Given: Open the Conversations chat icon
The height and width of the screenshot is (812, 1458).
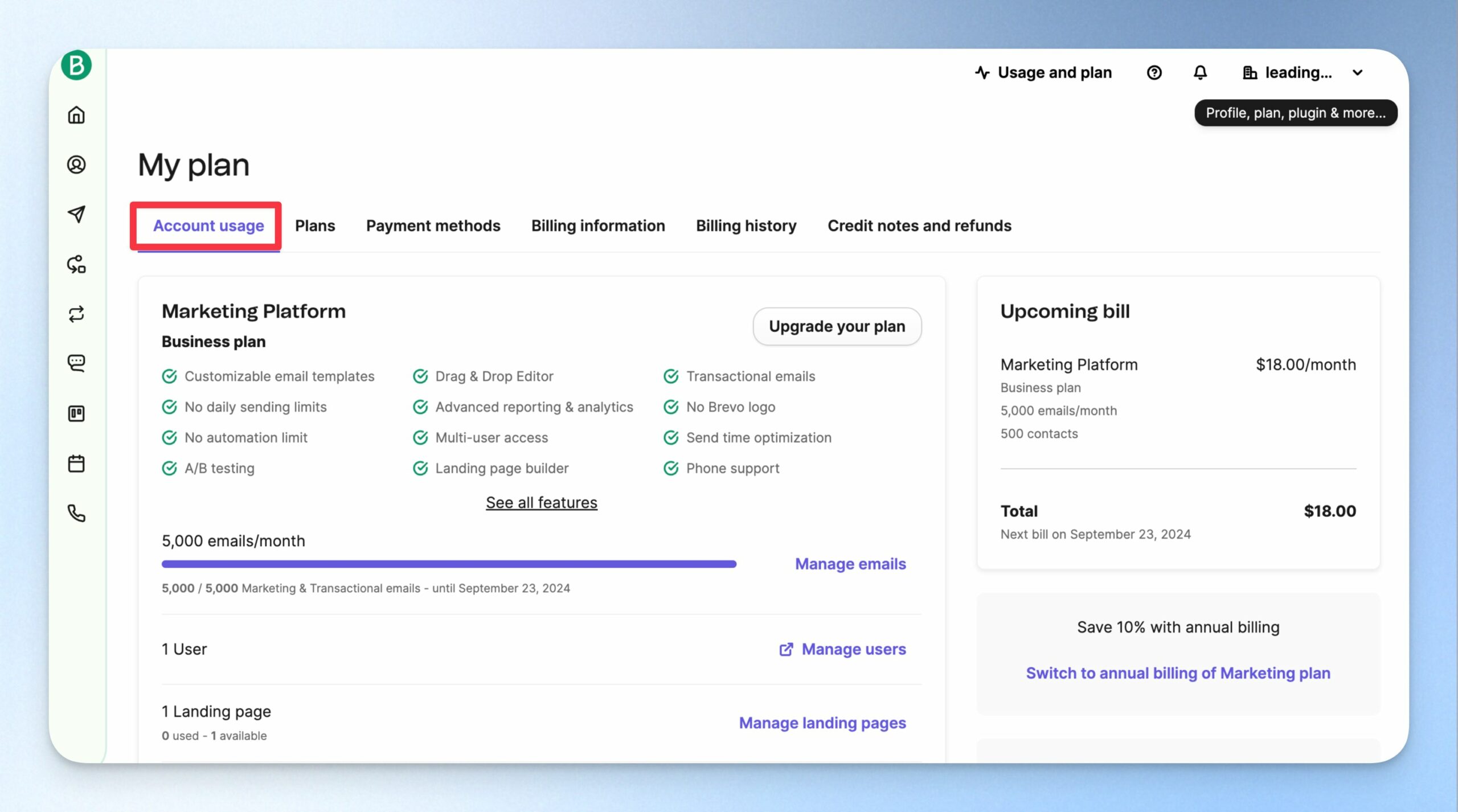Looking at the screenshot, I should [x=76, y=363].
